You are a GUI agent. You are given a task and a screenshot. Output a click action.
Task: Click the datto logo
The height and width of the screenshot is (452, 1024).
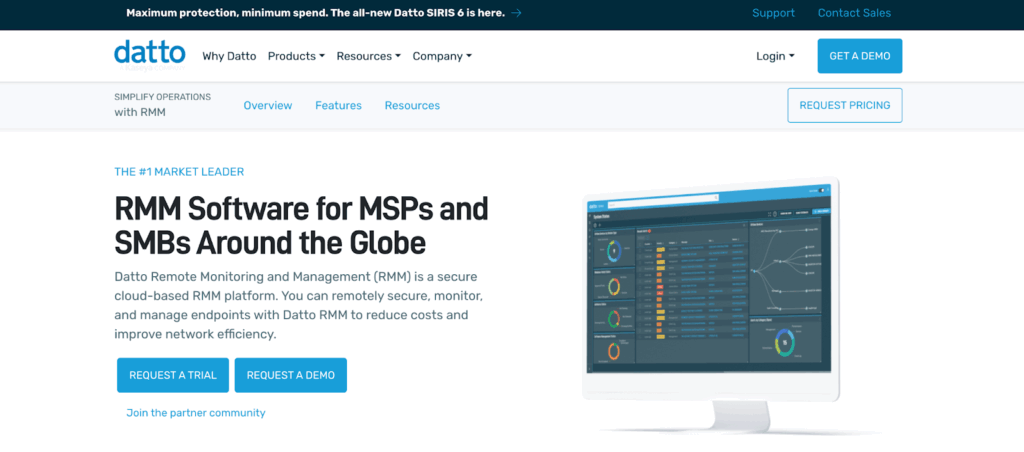[x=149, y=54]
